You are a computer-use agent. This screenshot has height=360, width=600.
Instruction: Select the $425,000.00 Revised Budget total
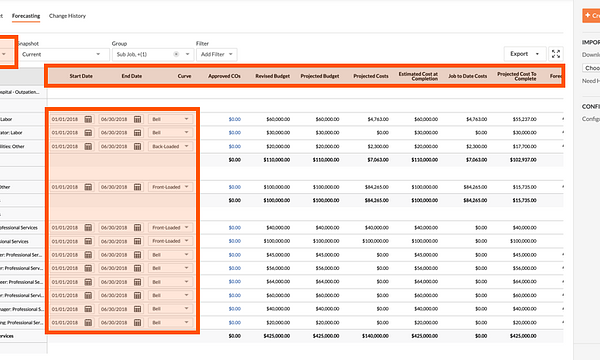pyautogui.click(x=276, y=336)
